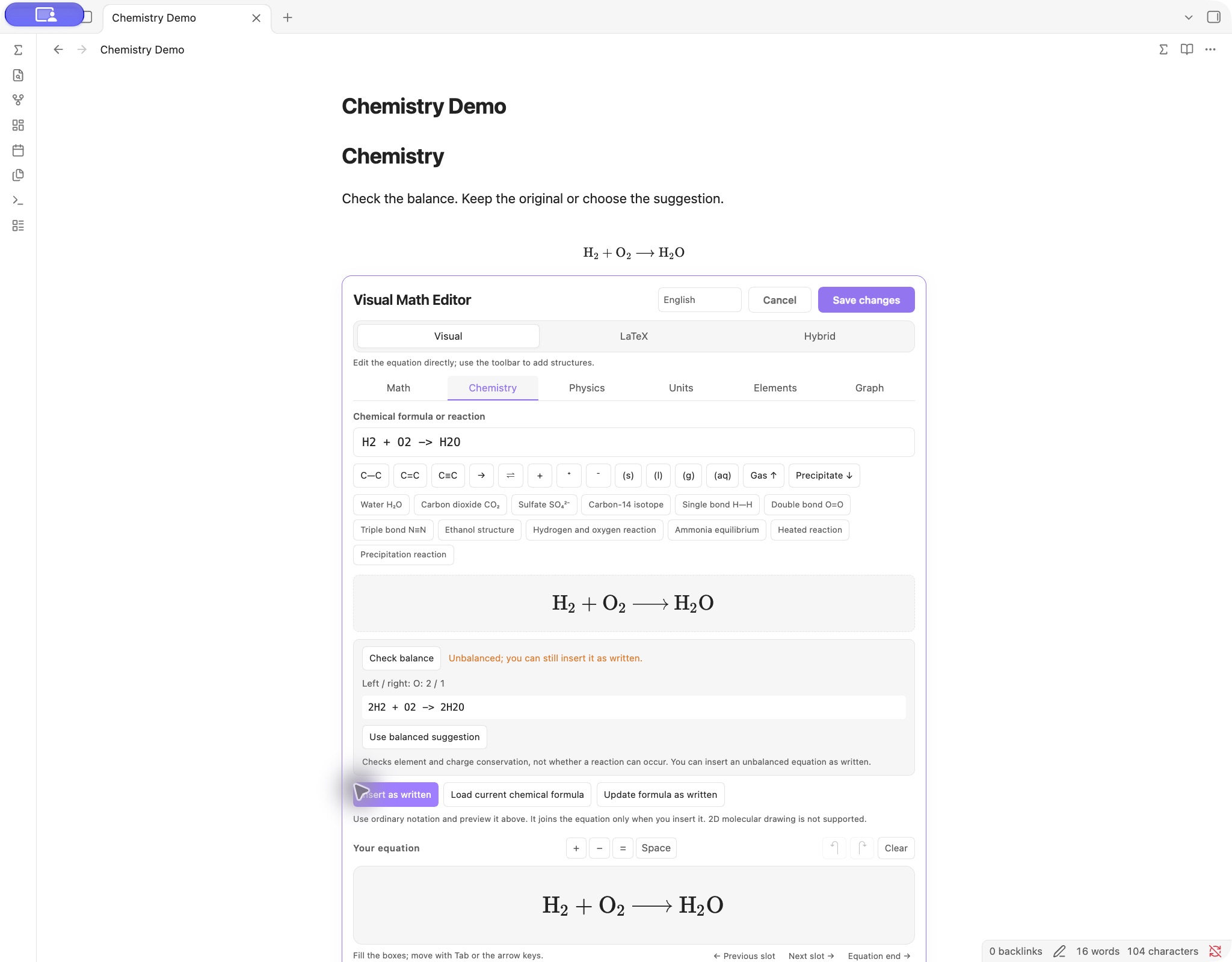Select the Visual editing mode
This screenshot has height=962, width=1232.
pyautogui.click(x=448, y=336)
